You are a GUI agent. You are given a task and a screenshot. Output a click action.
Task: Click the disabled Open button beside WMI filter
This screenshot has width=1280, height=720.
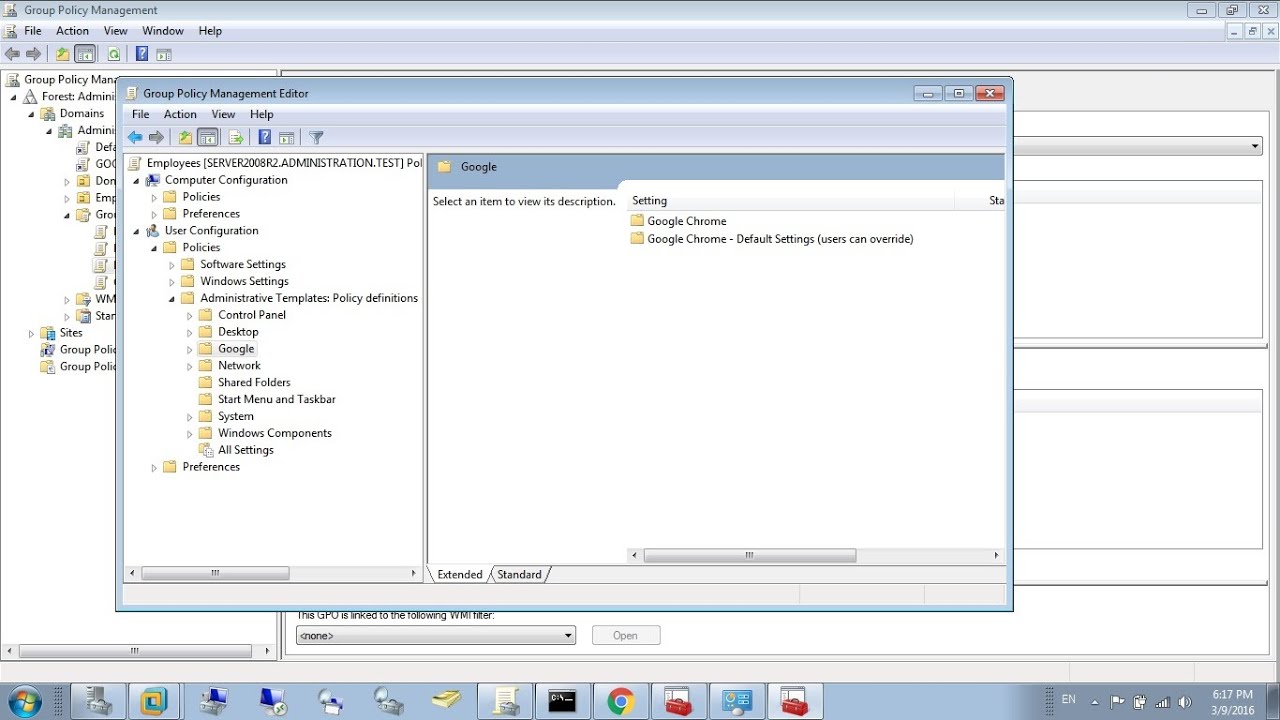click(x=626, y=635)
